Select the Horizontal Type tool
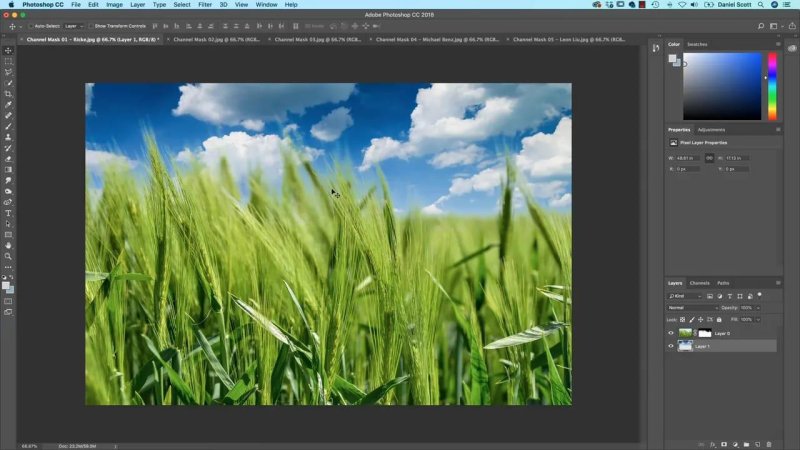800x450 pixels. pos(8,213)
